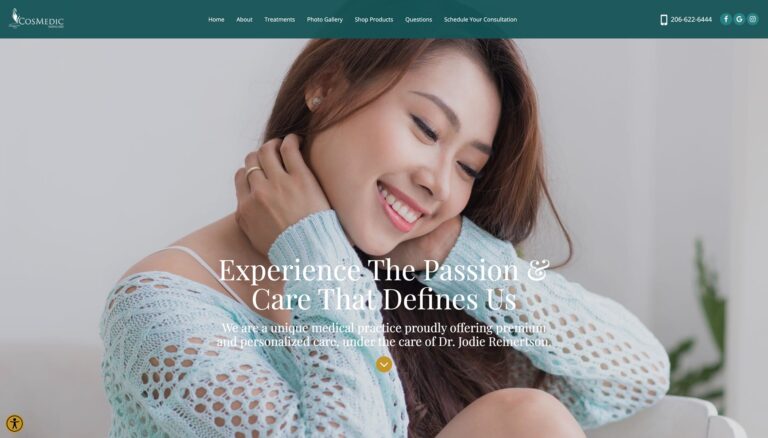
Task: Click the mobile phone icon
Action: [664, 20]
